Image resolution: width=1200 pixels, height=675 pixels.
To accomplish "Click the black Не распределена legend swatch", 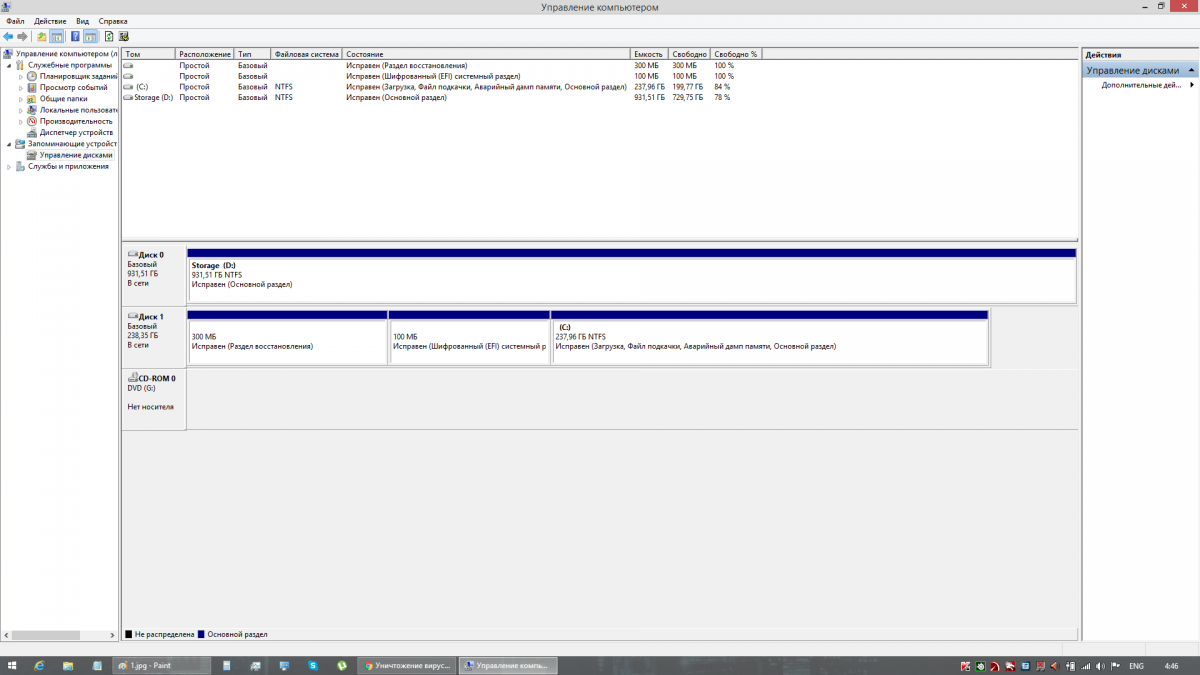I will (129, 634).
